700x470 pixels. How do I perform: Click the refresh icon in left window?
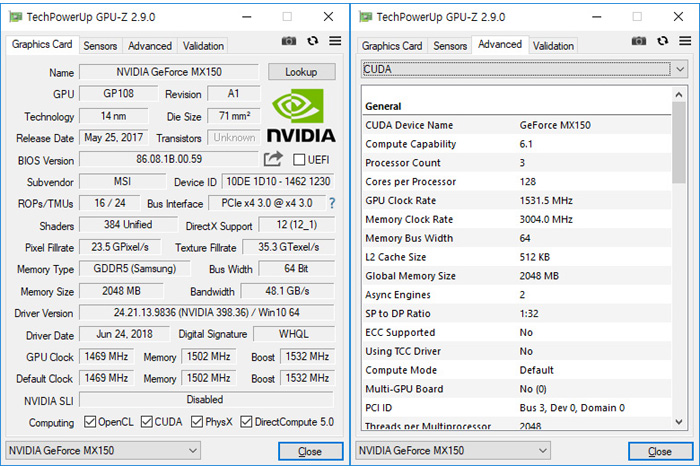312,41
